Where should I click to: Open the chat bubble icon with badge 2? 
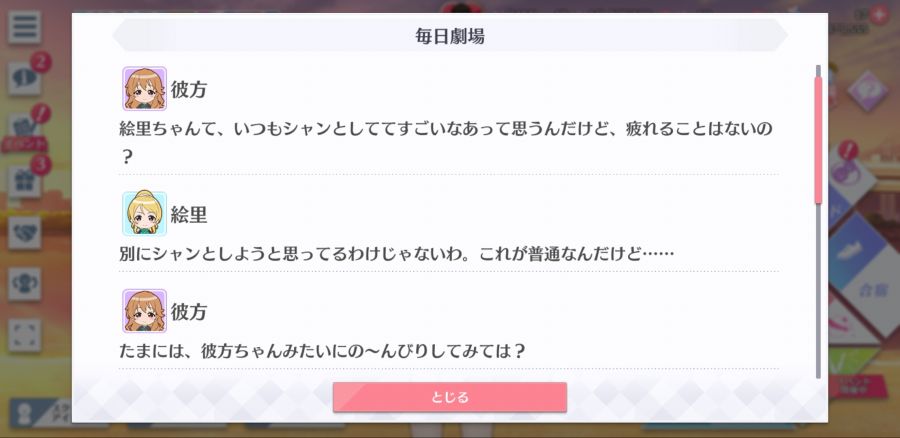coord(25,79)
